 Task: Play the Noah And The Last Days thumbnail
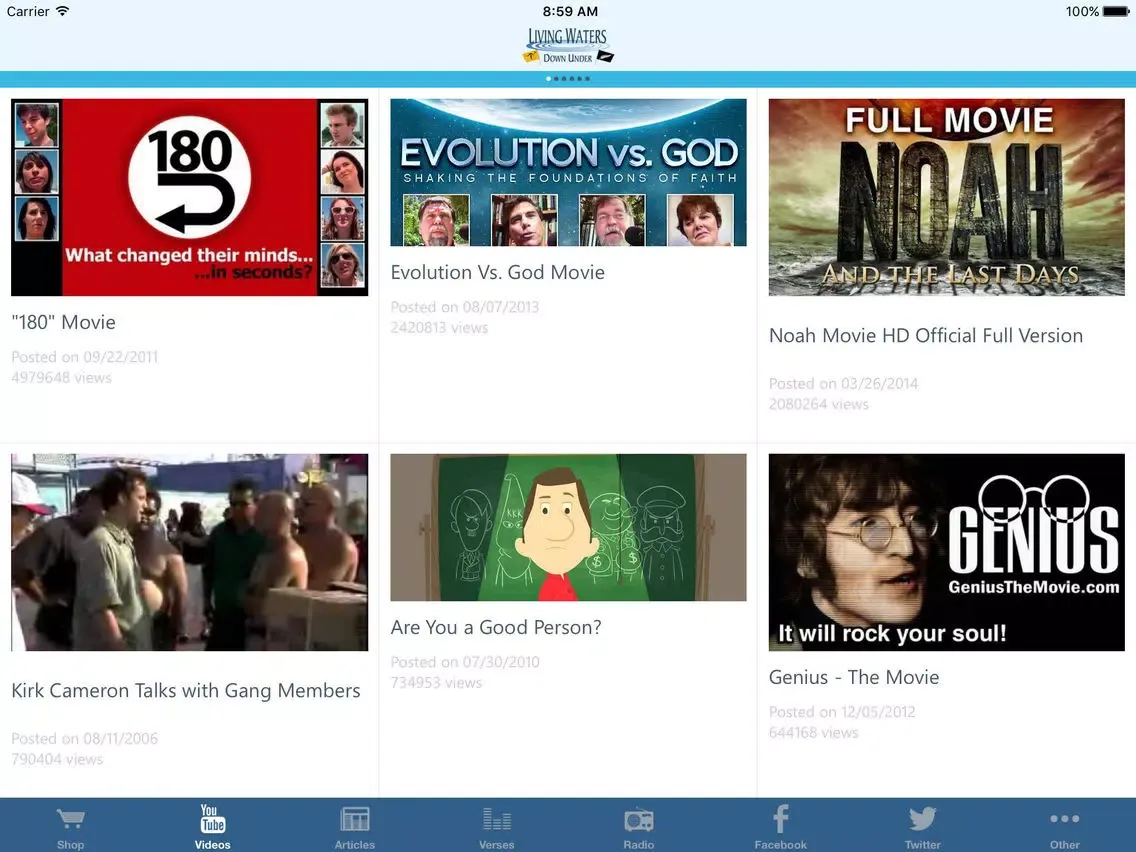(x=947, y=197)
